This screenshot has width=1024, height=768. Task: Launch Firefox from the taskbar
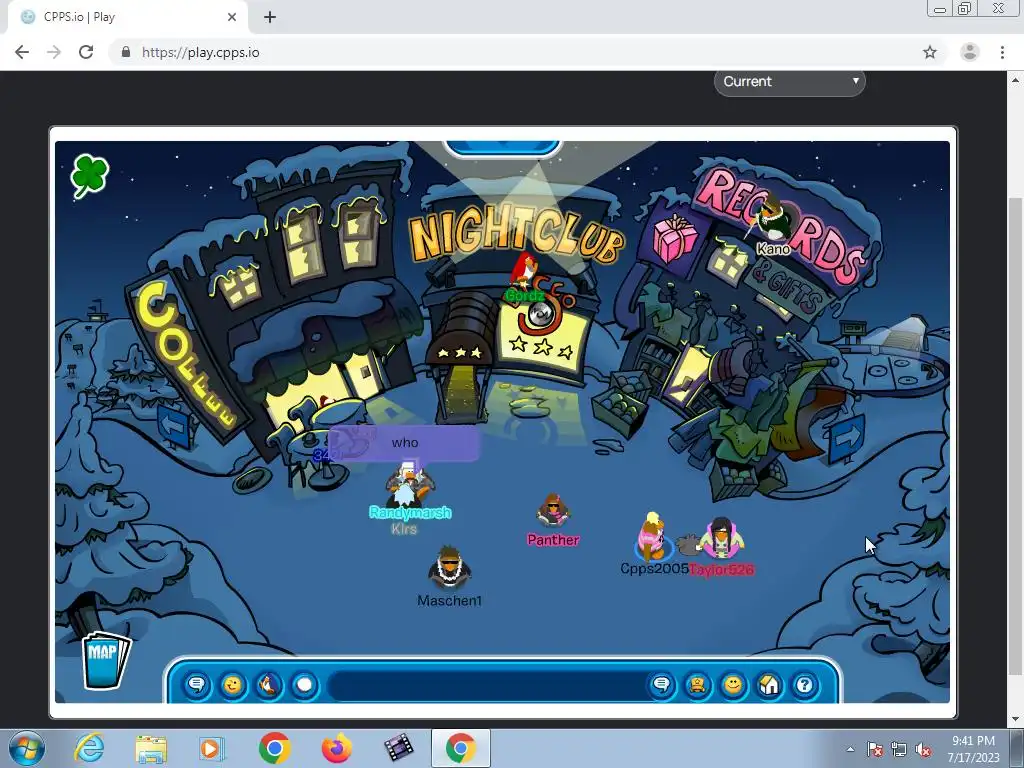pyautogui.click(x=336, y=748)
